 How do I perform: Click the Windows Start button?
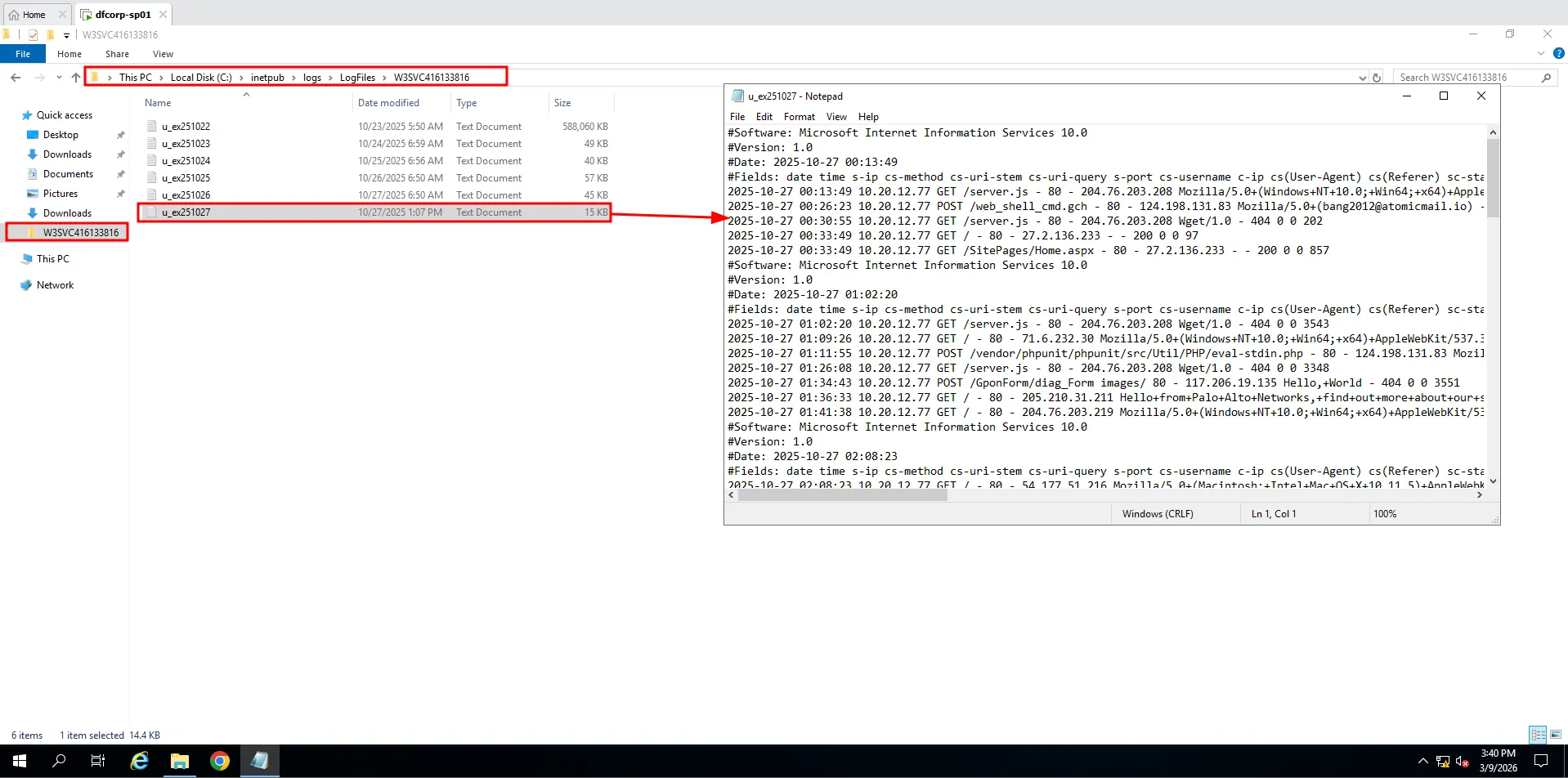click(20, 761)
